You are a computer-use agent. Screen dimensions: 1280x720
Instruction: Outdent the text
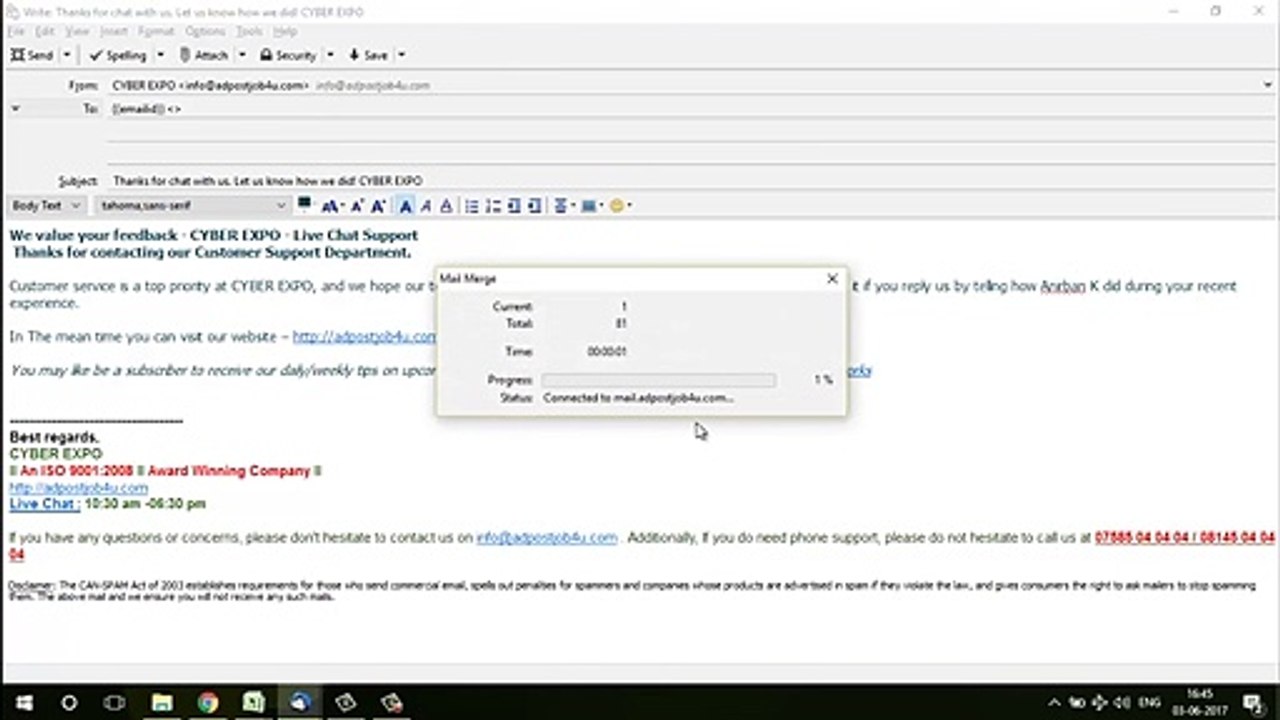(x=514, y=206)
